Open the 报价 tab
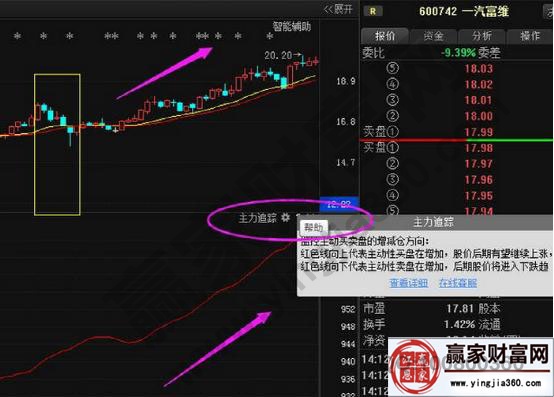This screenshot has width=554, height=397. 385,36
